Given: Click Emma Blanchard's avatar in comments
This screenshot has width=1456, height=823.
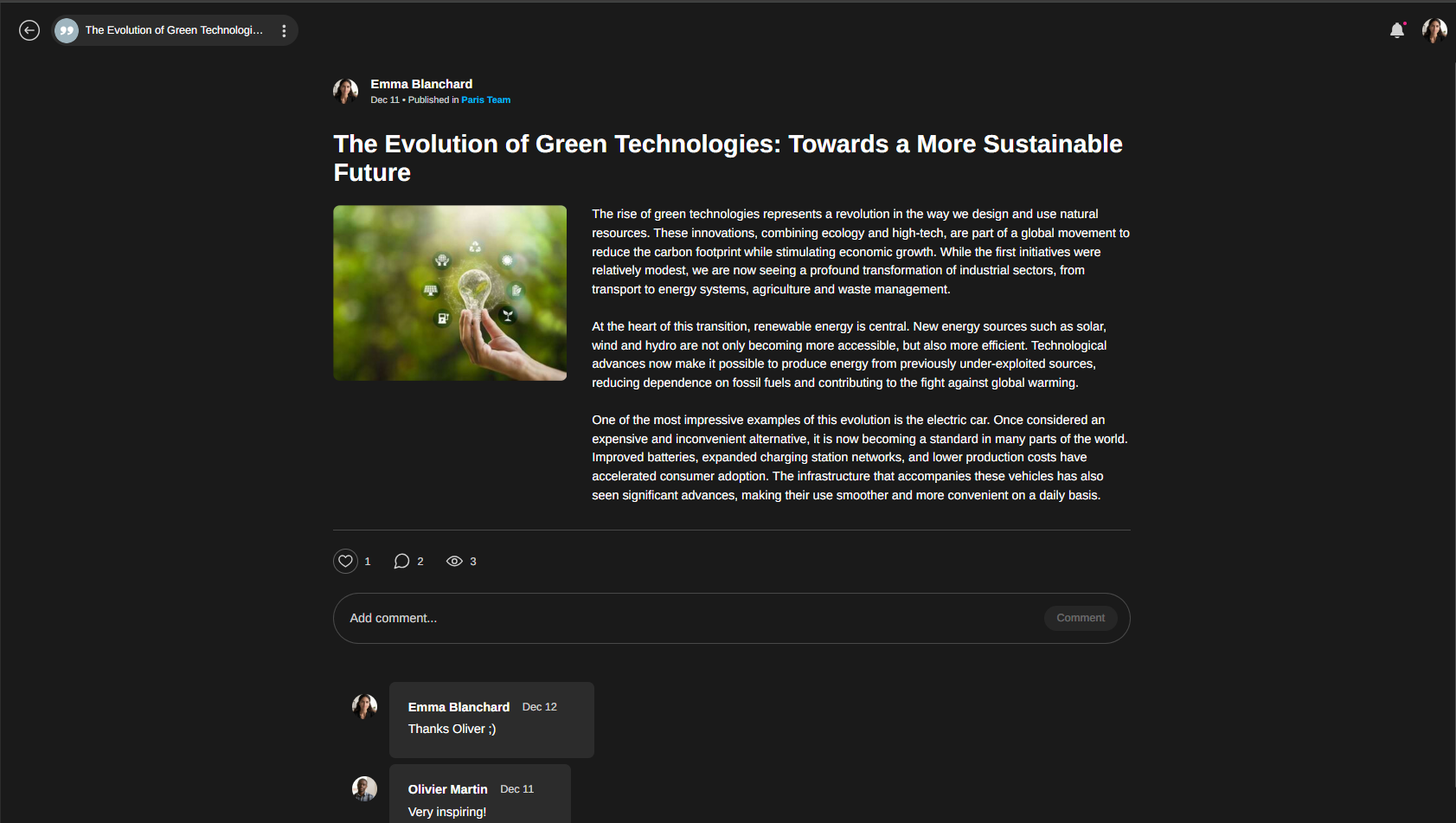Looking at the screenshot, I should [364, 706].
